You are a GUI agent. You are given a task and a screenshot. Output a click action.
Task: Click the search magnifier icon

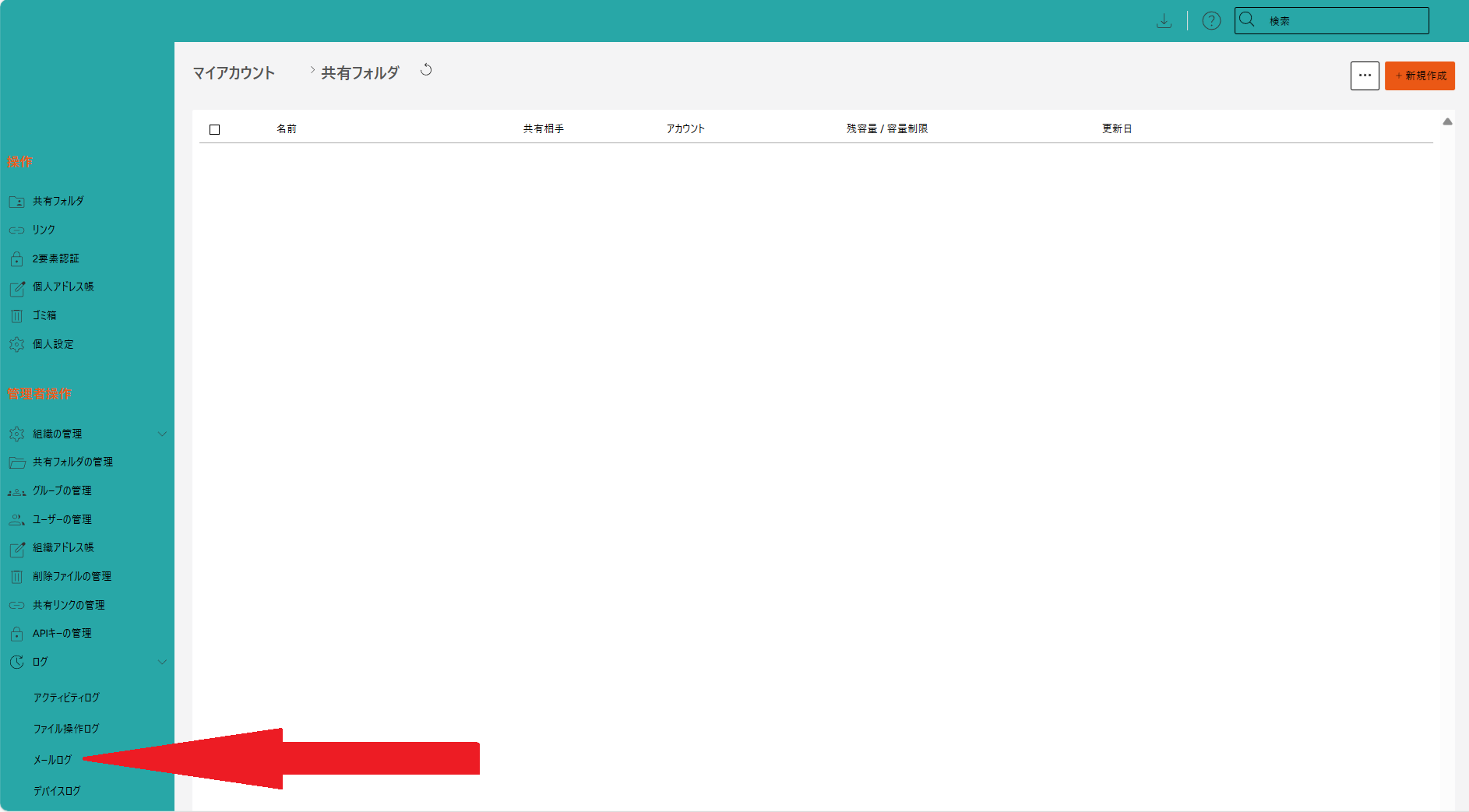(x=1247, y=20)
